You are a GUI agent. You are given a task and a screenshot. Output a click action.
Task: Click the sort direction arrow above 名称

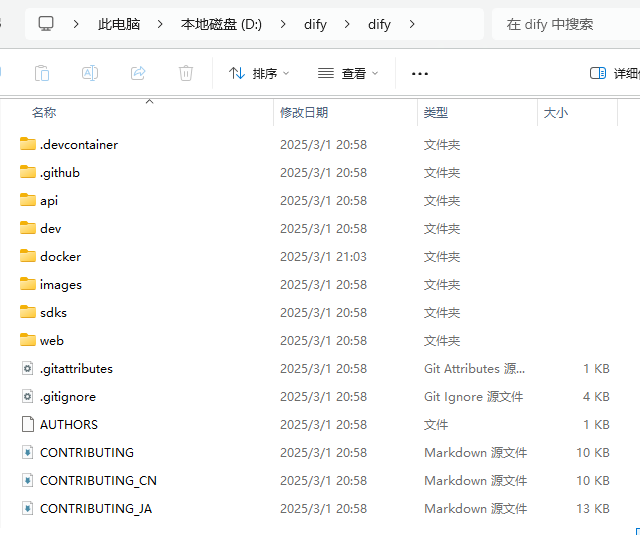point(149,101)
